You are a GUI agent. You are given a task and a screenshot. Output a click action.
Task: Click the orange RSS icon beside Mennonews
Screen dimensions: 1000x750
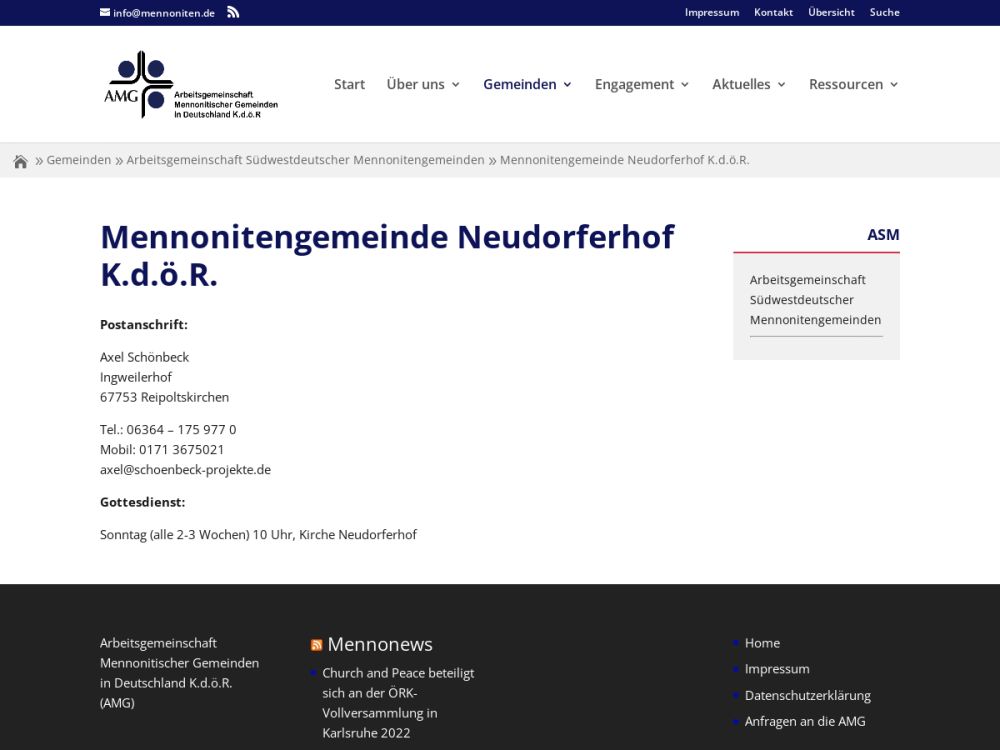(x=316, y=645)
